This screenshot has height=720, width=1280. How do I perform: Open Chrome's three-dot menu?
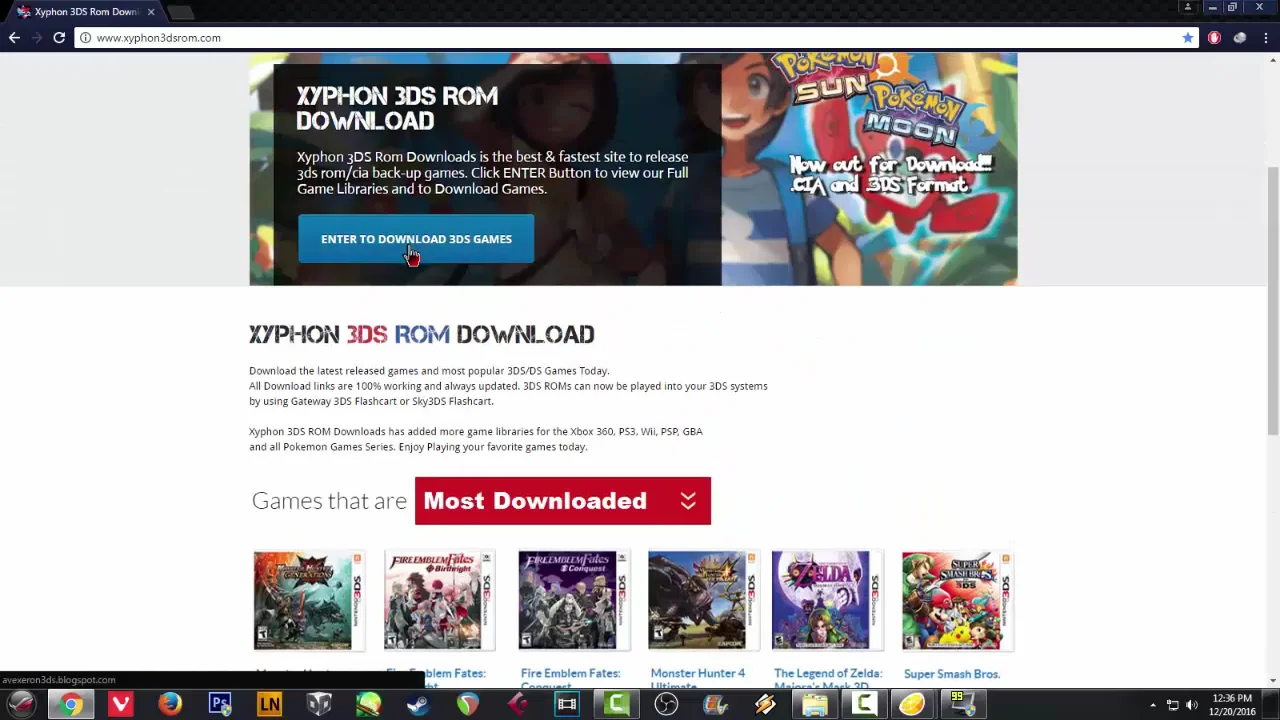pos(1265,38)
